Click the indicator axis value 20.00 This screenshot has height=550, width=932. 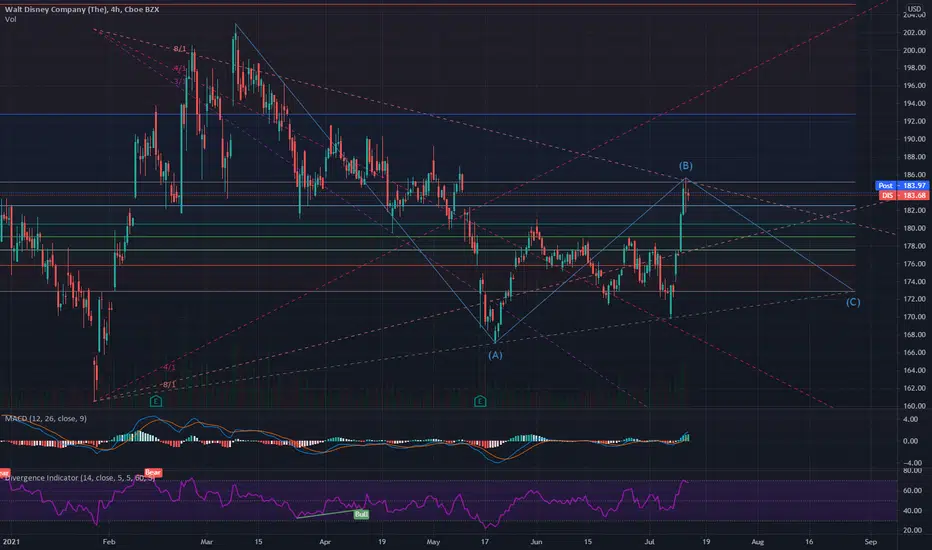pos(912,530)
